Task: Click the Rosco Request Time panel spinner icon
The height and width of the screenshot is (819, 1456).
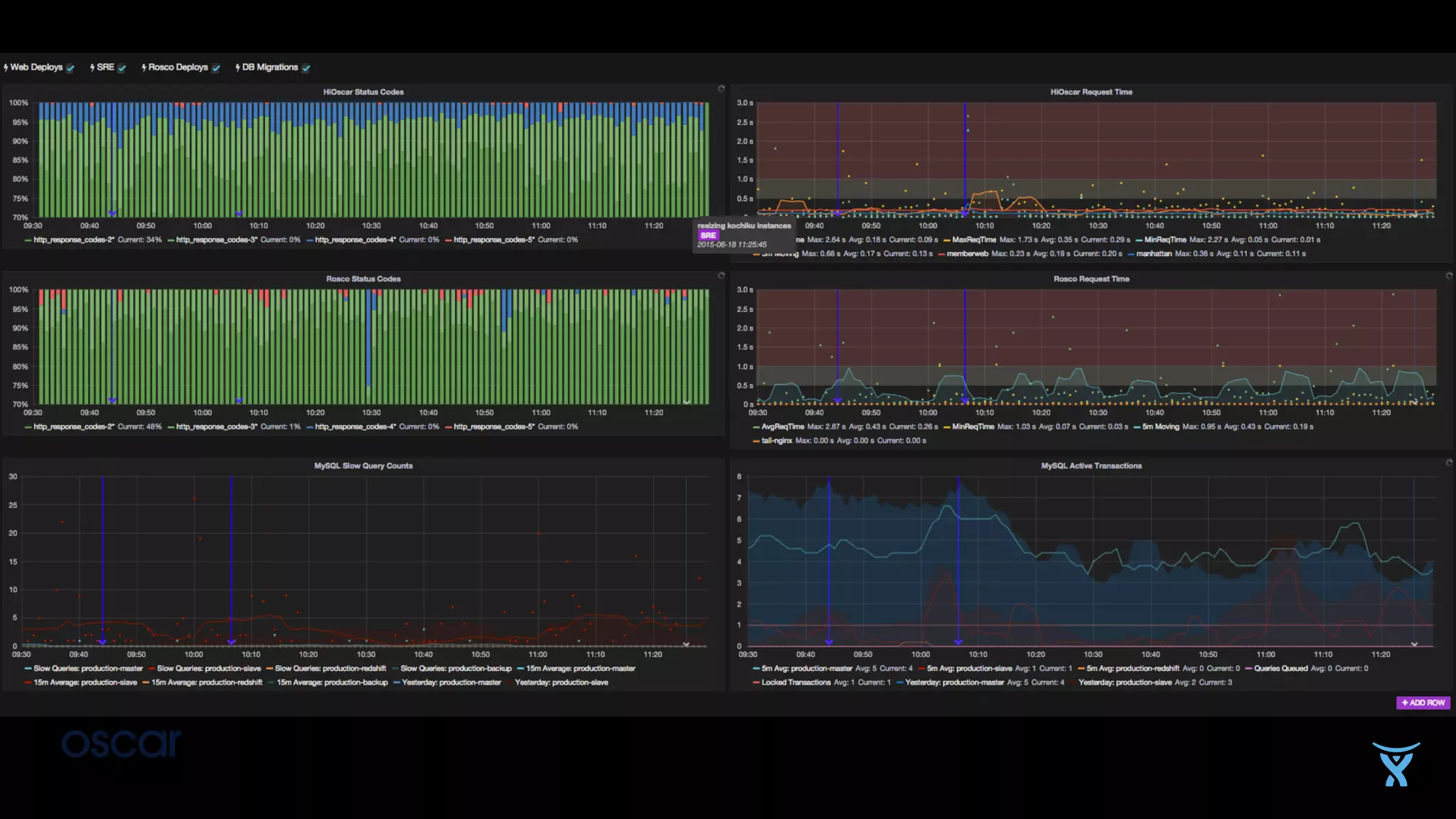Action: click(x=1449, y=276)
